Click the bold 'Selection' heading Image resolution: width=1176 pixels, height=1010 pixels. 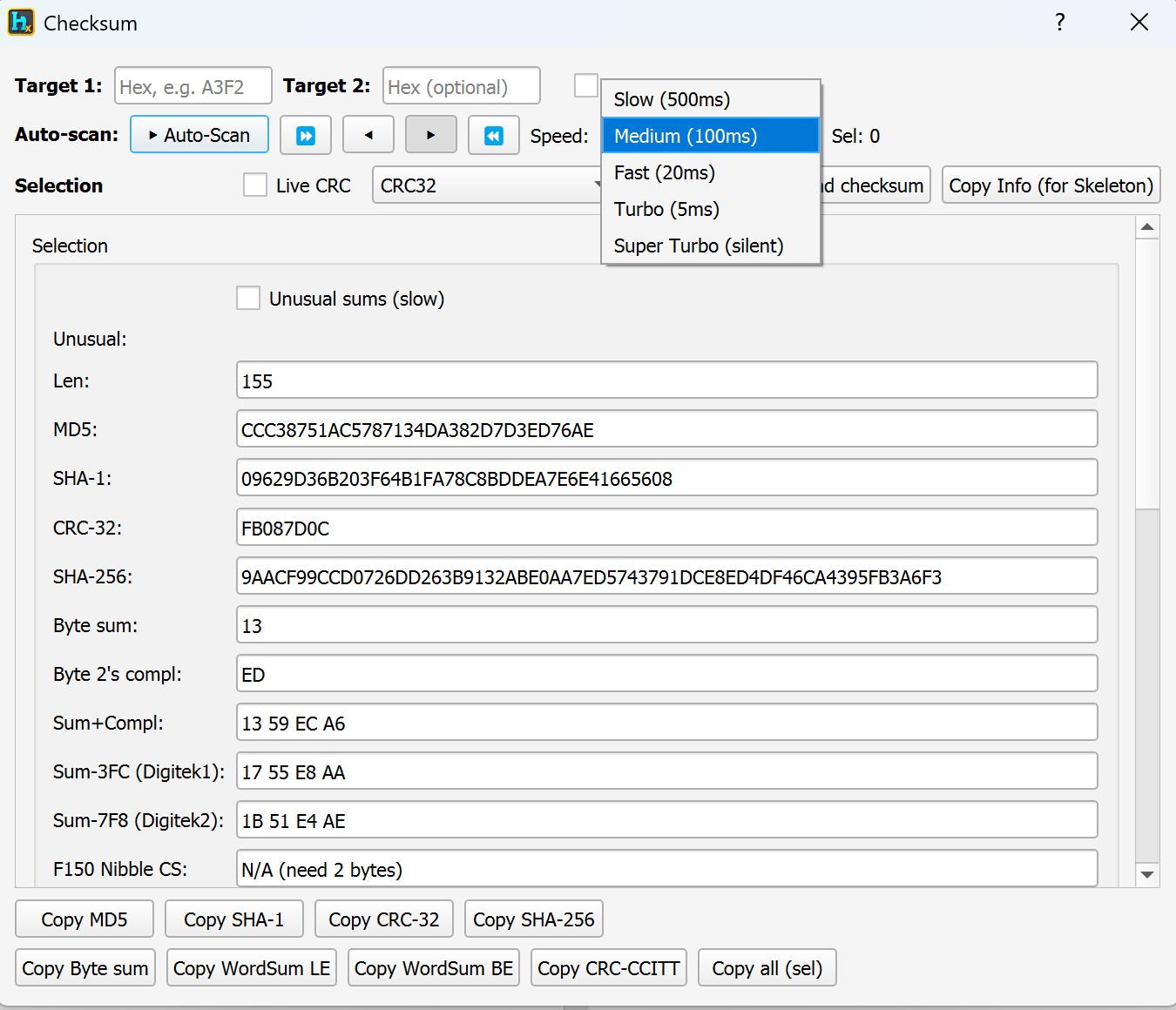(58, 185)
